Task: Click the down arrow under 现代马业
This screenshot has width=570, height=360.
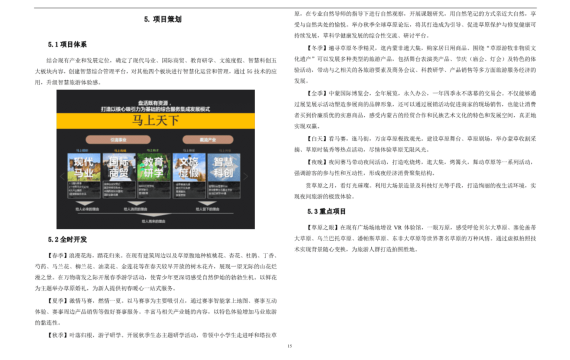Action: (x=85, y=204)
